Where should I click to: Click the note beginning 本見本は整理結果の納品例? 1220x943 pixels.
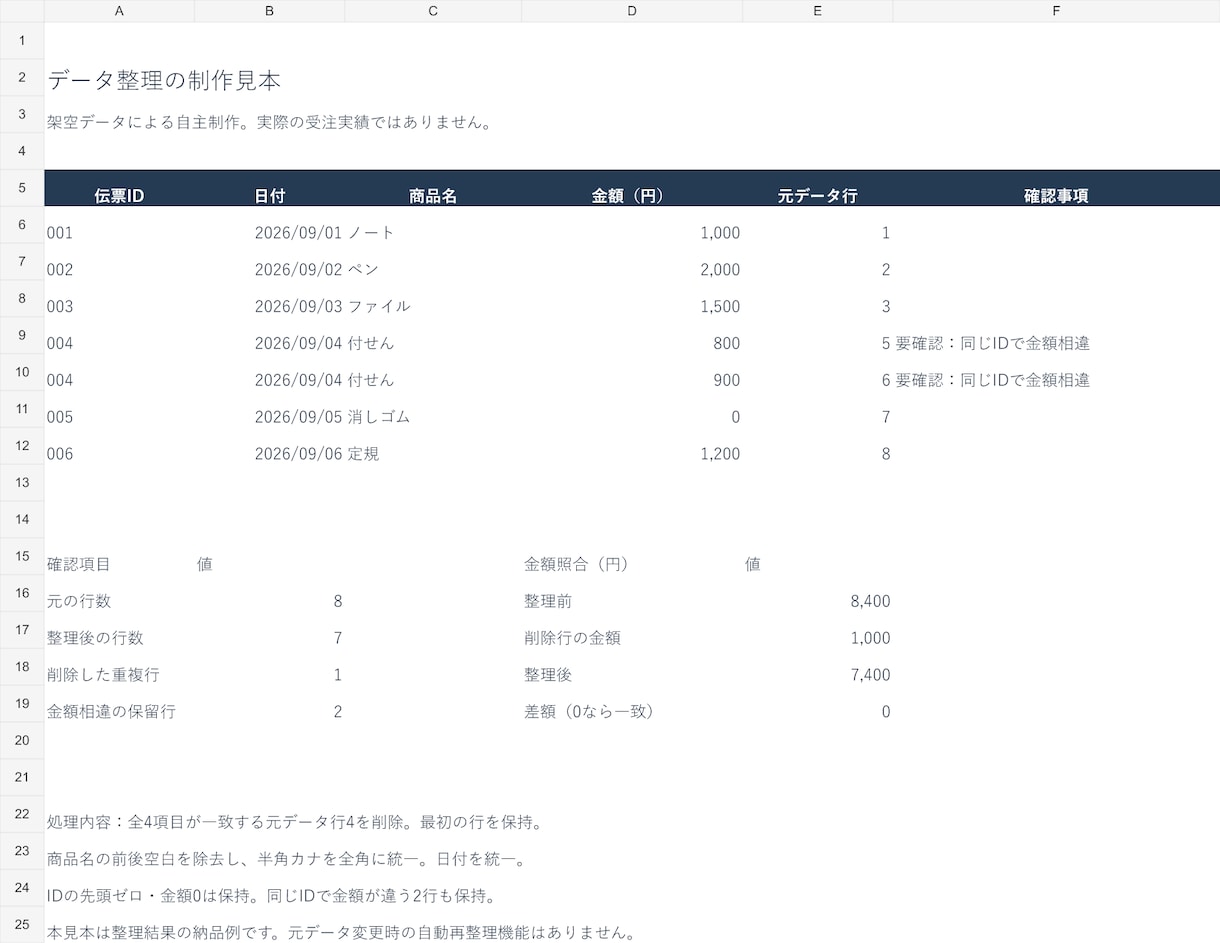click(x=341, y=933)
